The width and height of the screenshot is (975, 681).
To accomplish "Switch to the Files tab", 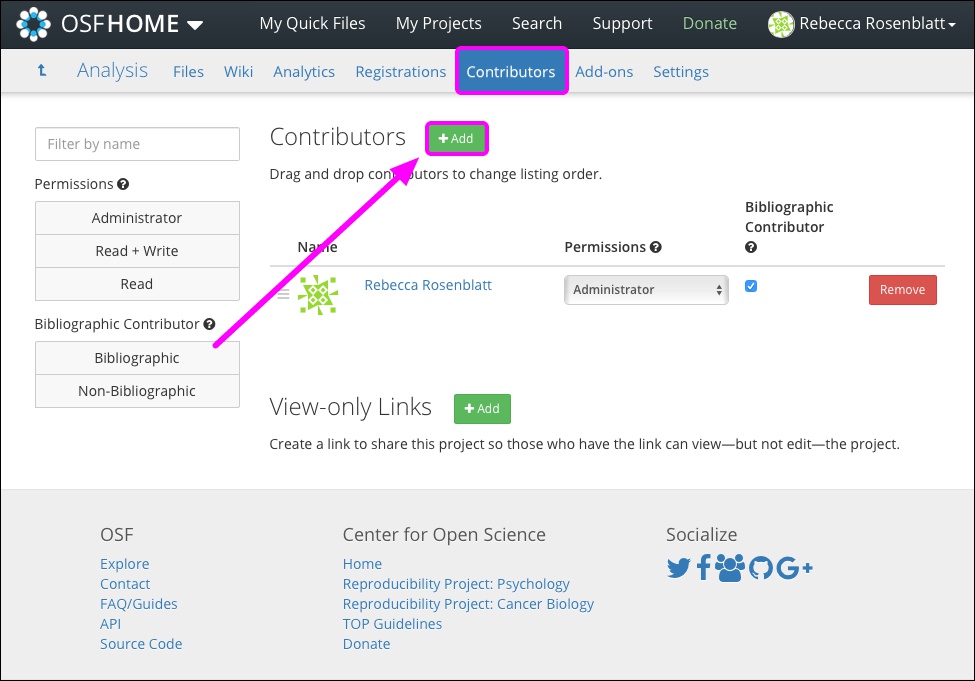I will point(188,72).
